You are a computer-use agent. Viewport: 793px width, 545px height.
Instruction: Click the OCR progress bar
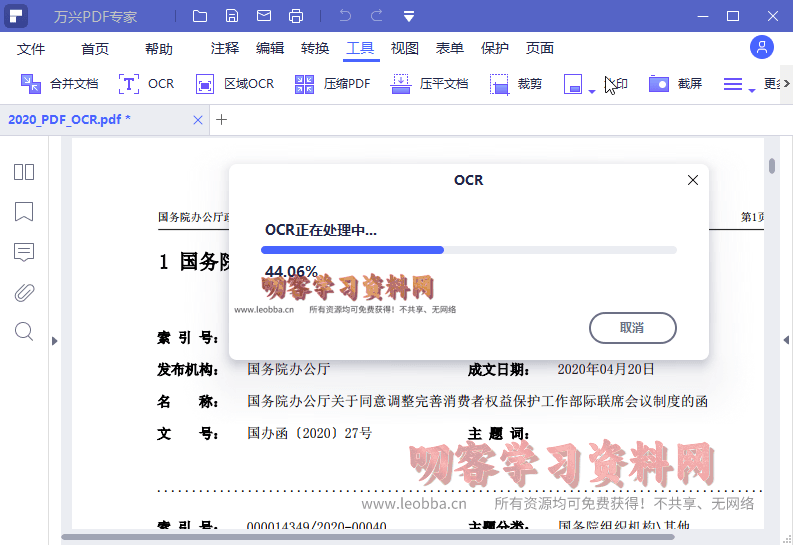click(x=468, y=250)
